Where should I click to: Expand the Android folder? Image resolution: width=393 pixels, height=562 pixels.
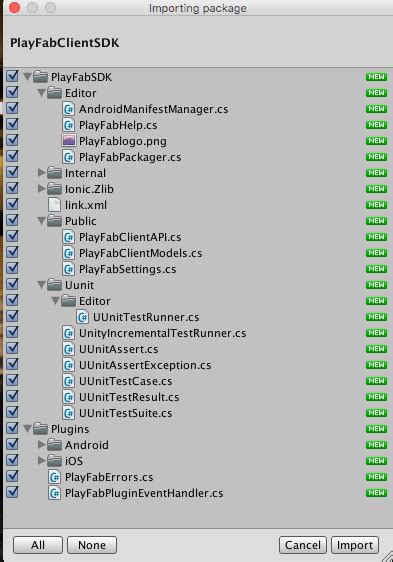coord(42,445)
